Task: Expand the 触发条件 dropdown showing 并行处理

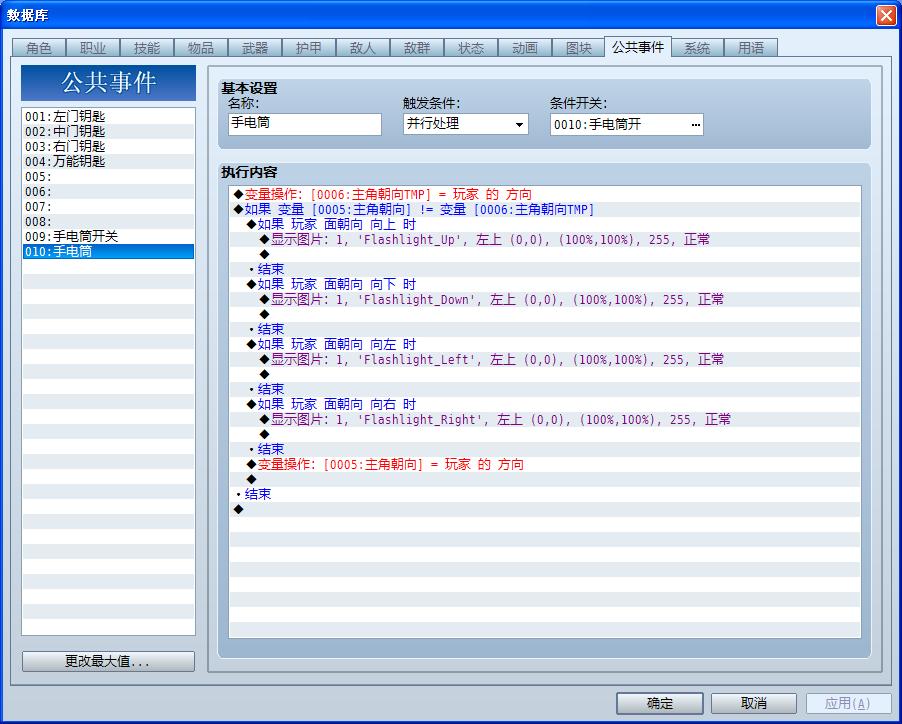Action: 465,124
